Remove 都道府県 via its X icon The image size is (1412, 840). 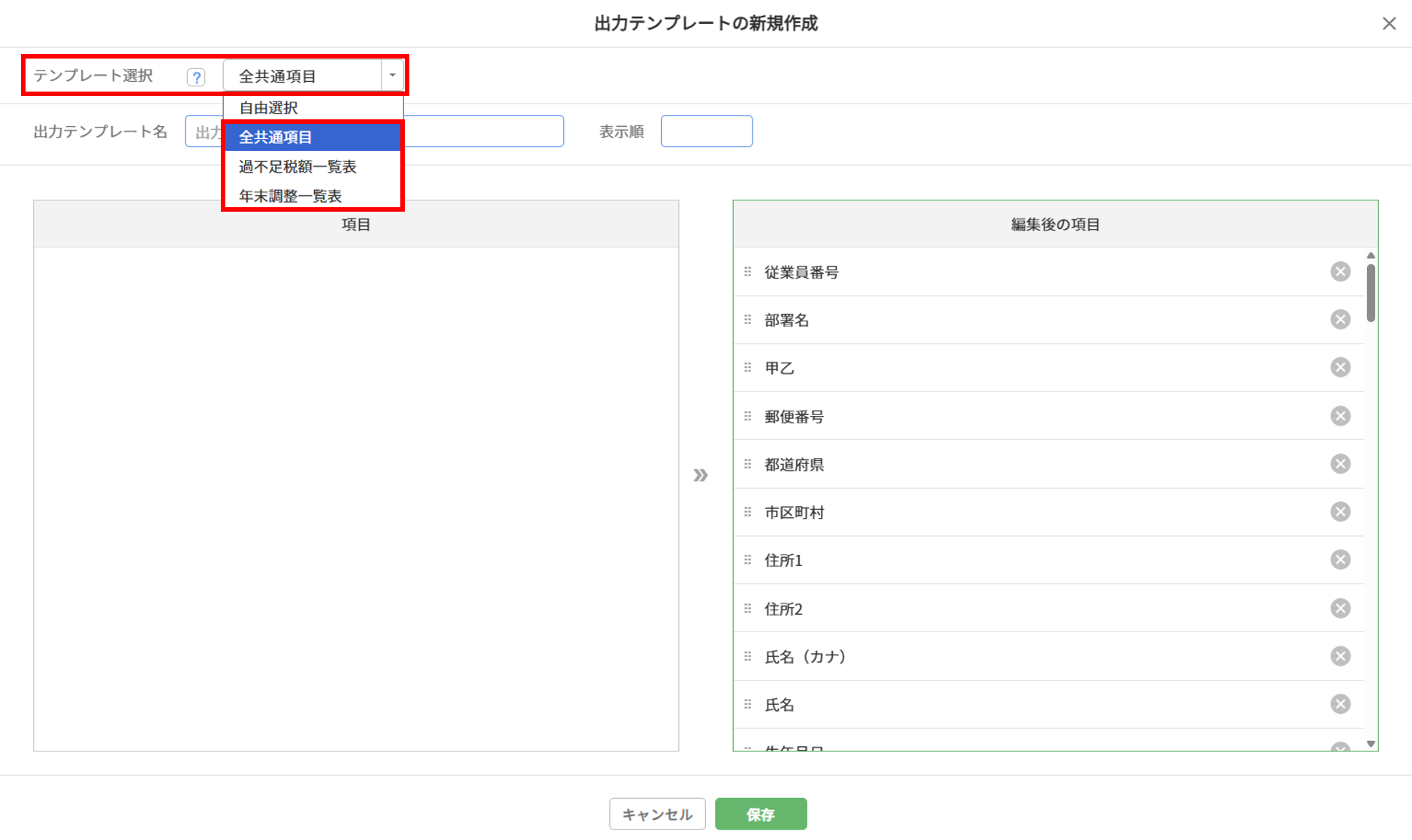click(1340, 464)
